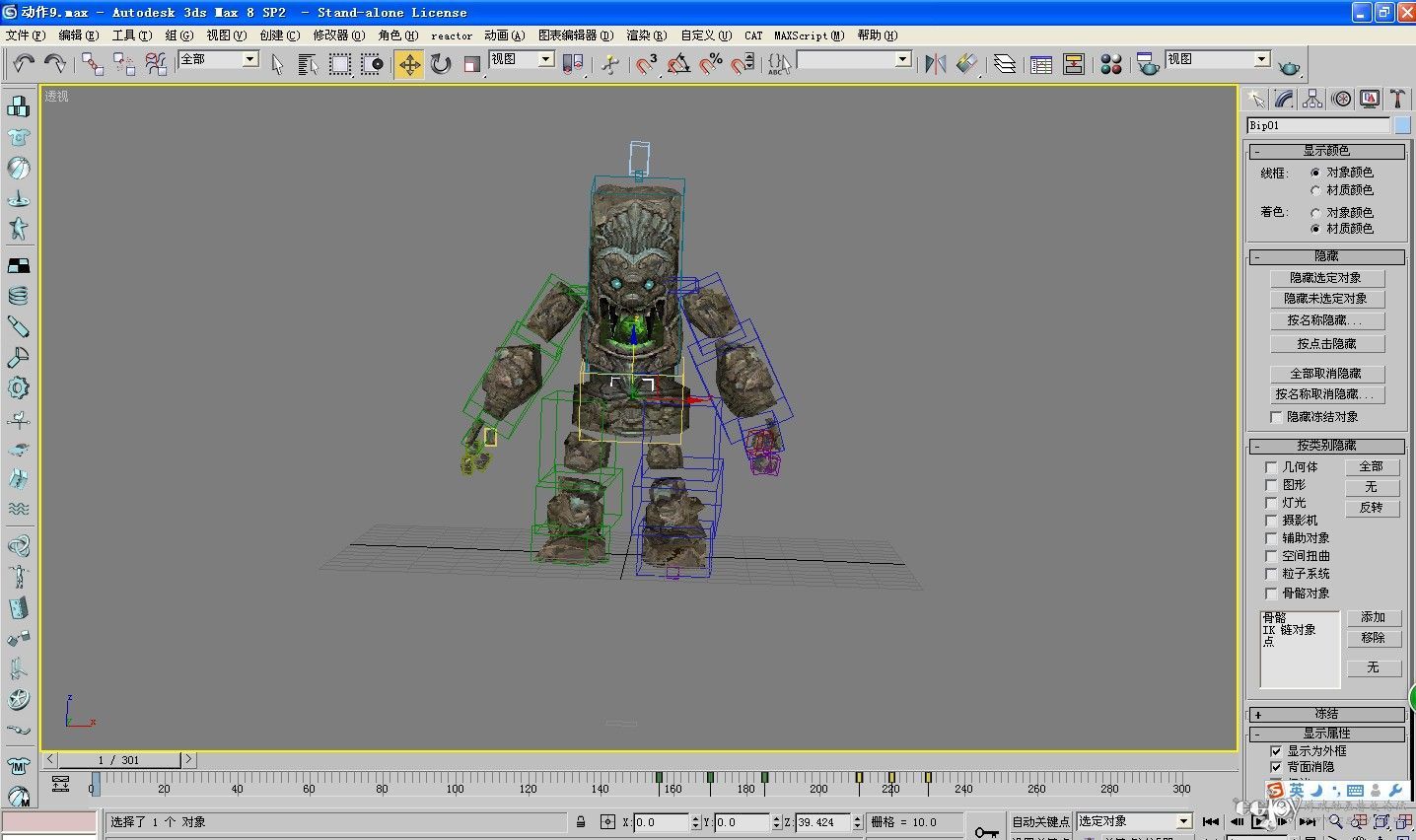Check the 灯光 hide category box
1416x840 pixels.
1271,503
